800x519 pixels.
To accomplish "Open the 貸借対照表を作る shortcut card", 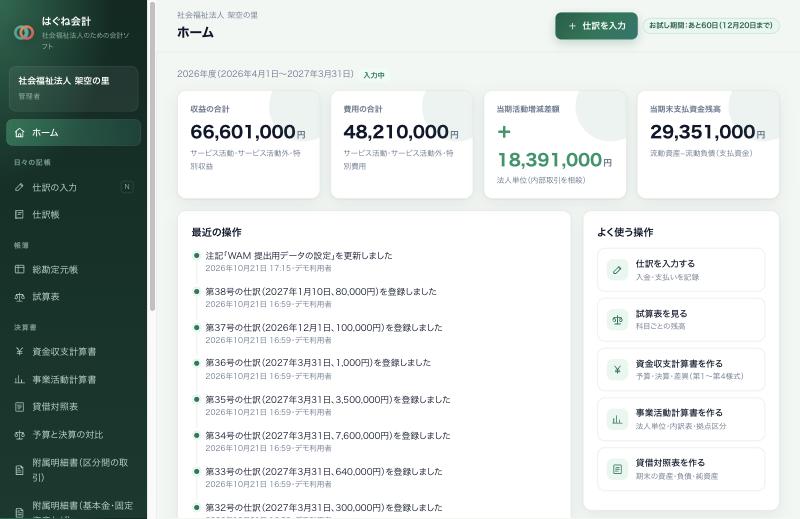I will (681, 469).
